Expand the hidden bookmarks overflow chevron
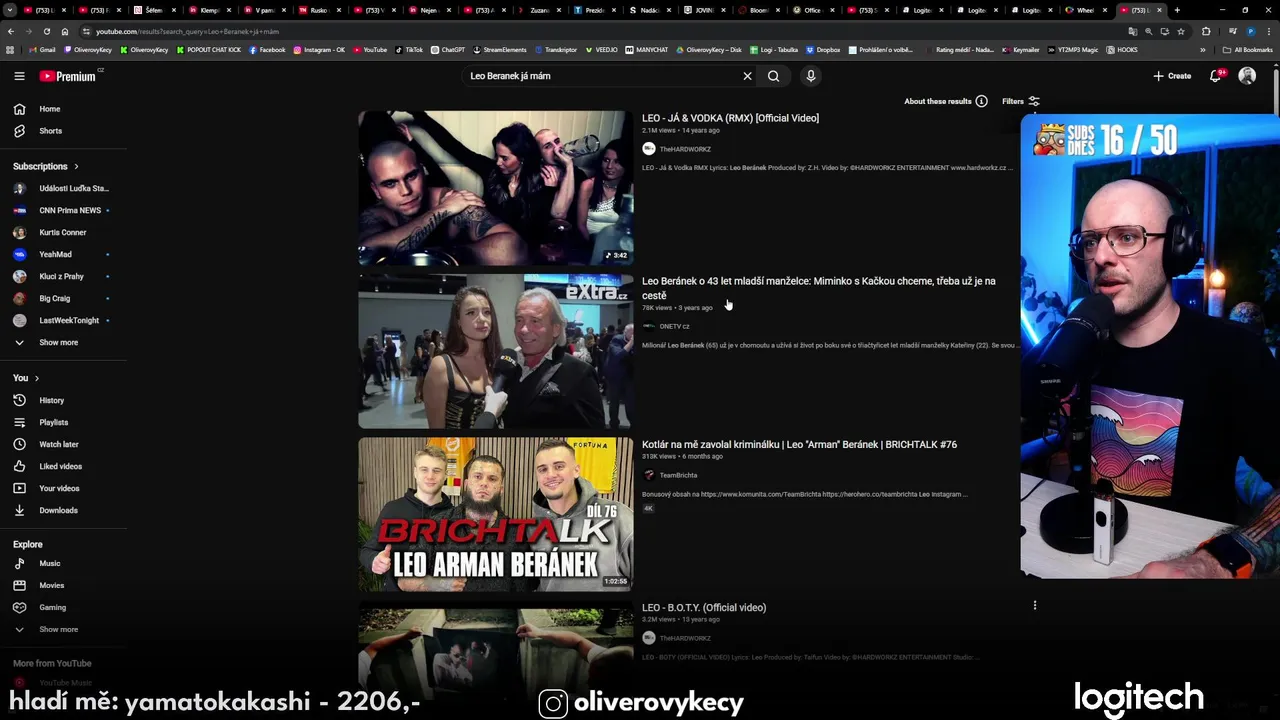This screenshot has width=1280, height=720. (x=1203, y=49)
